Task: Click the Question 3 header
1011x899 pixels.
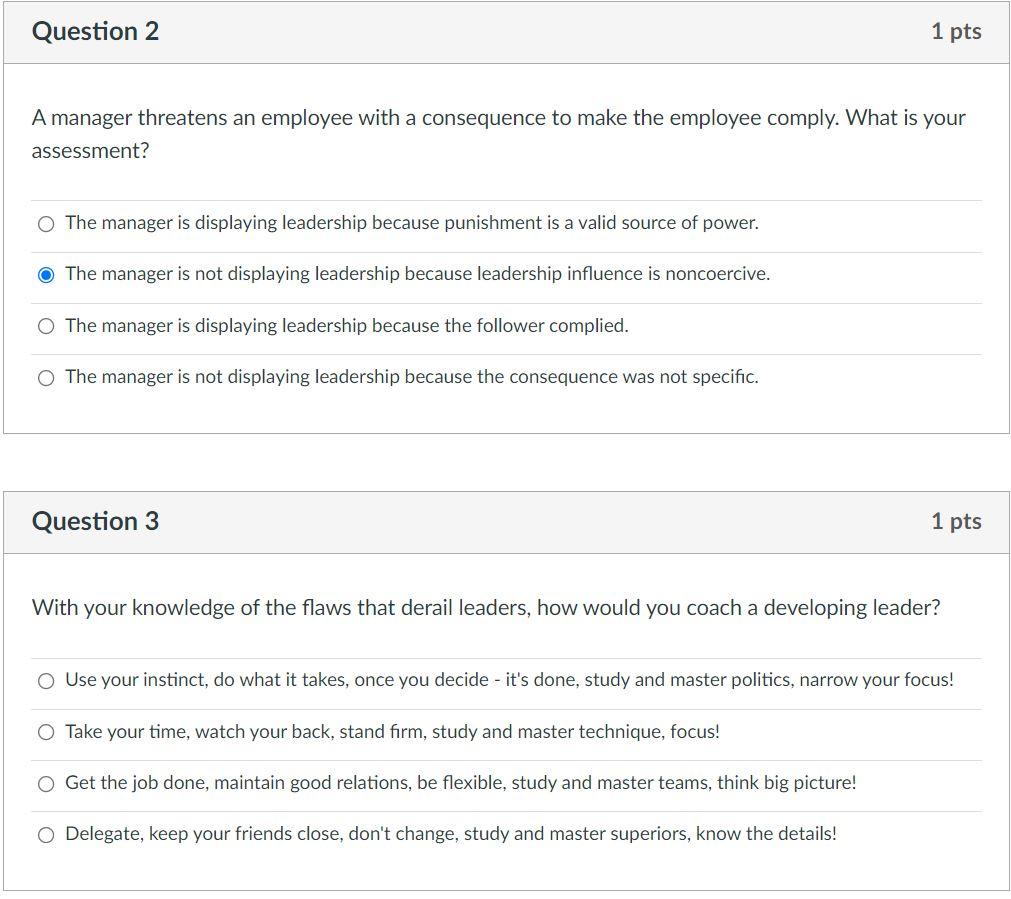Action: pos(95,521)
